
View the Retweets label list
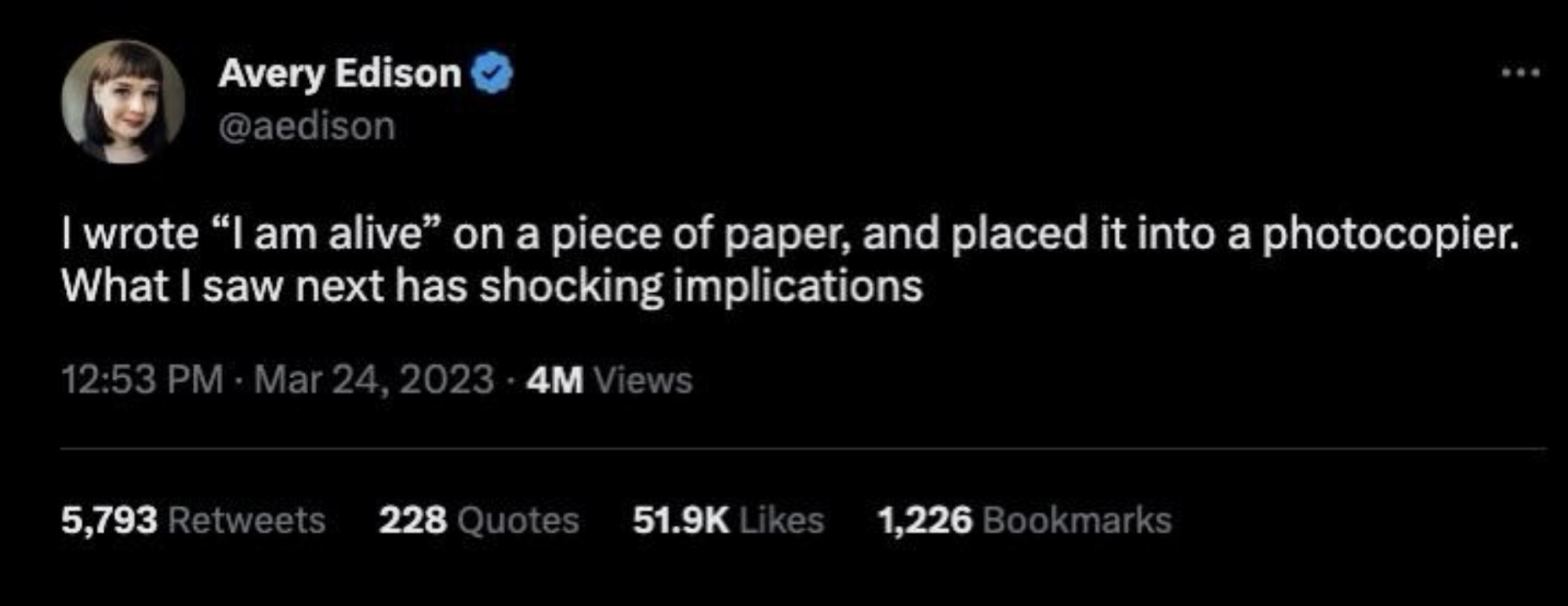pyautogui.click(x=247, y=520)
